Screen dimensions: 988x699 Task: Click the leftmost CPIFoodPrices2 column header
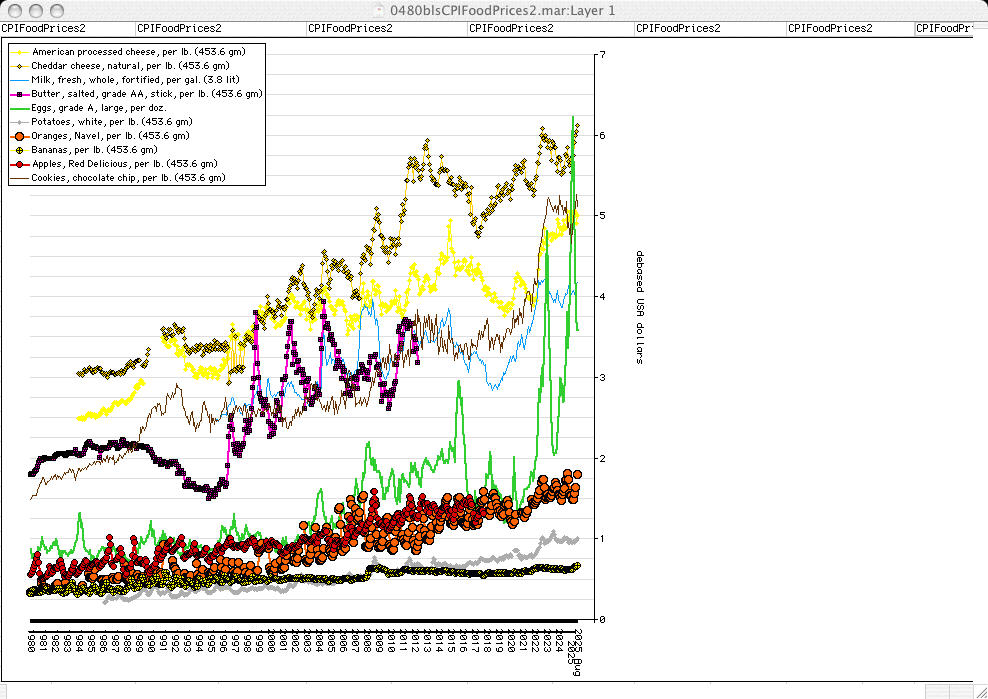(x=43, y=28)
